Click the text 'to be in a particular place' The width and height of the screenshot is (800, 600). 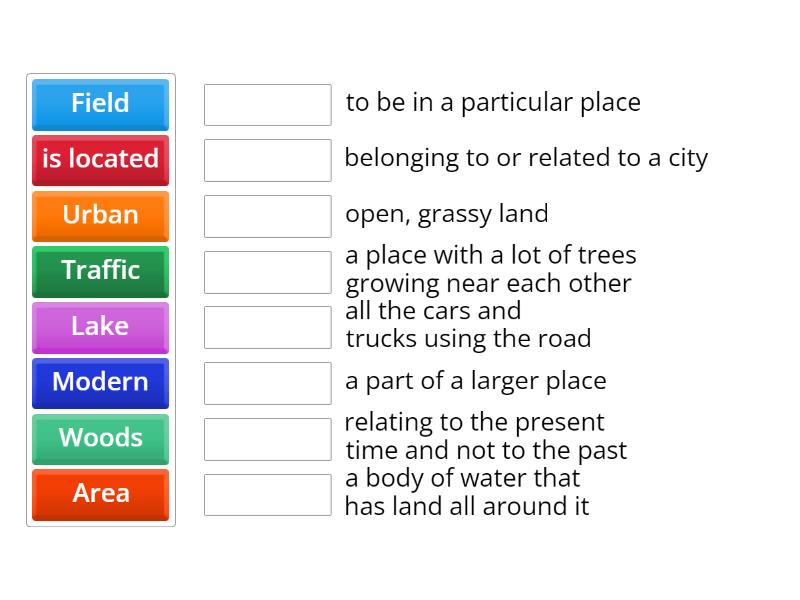[x=493, y=103]
